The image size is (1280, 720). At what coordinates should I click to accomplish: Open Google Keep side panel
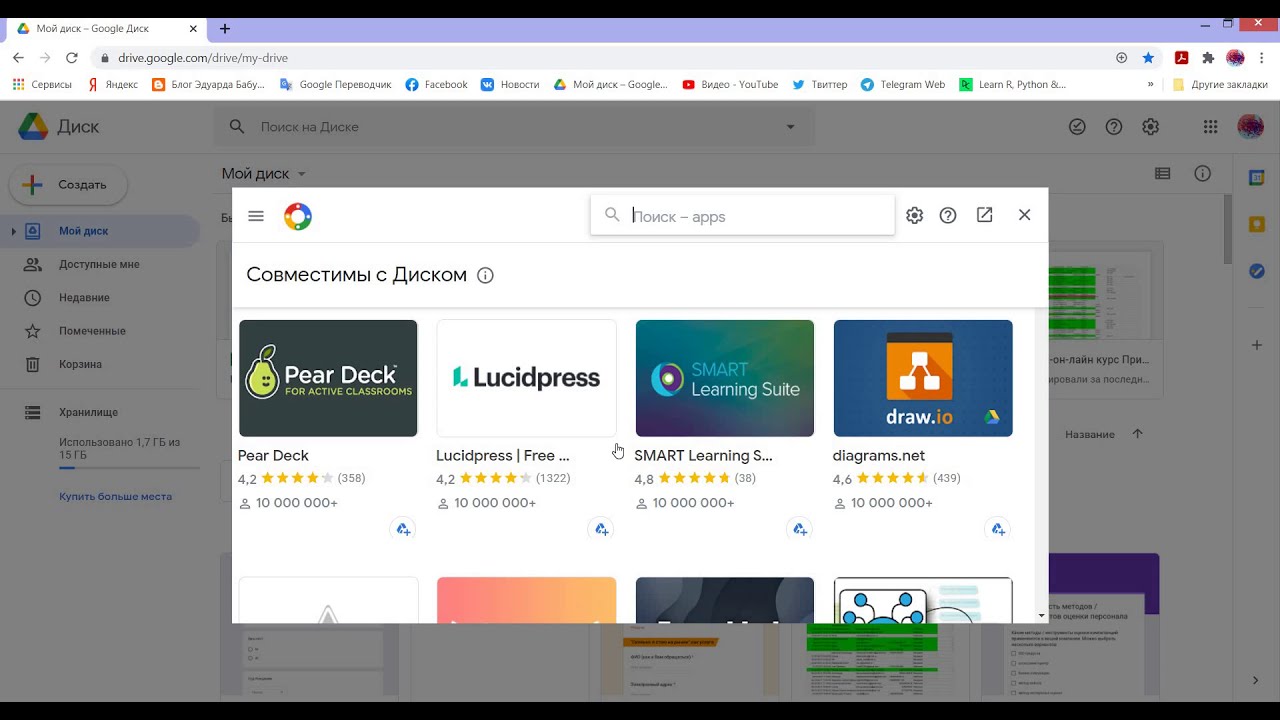(1257, 224)
